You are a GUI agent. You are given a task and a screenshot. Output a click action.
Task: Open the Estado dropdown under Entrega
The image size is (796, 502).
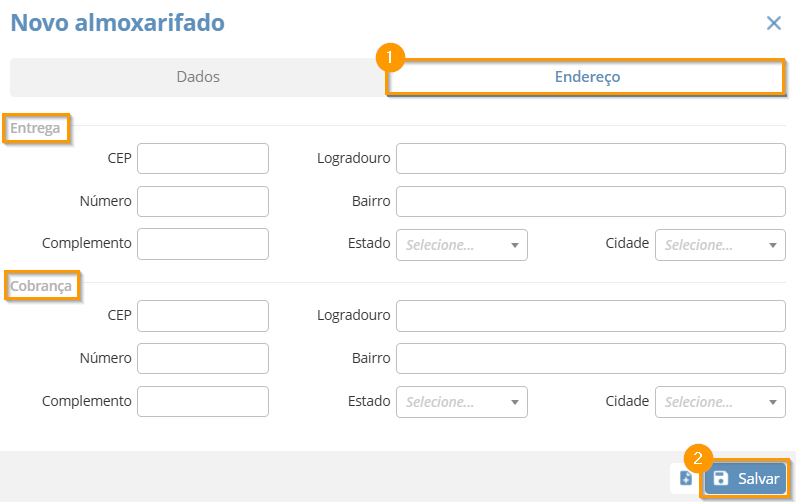pyautogui.click(x=461, y=245)
